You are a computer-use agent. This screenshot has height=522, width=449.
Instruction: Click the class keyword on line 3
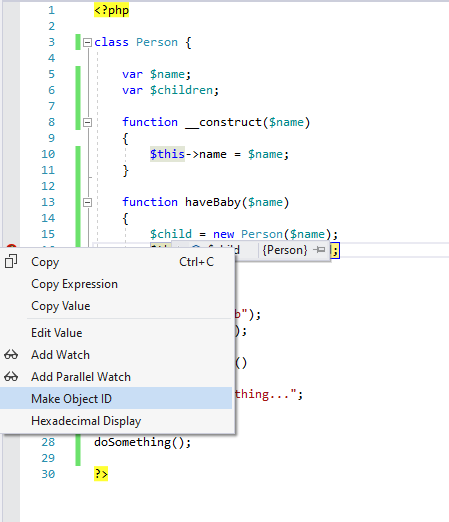pyautogui.click(x=111, y=42)
